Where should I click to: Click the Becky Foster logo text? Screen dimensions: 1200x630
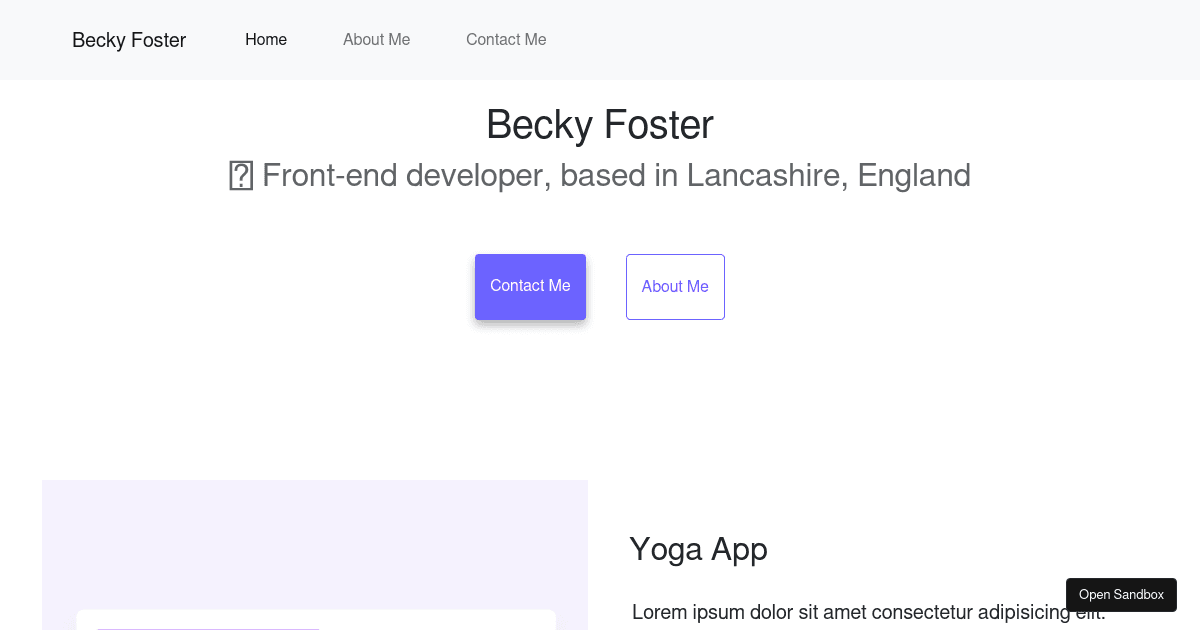point(128,40)
